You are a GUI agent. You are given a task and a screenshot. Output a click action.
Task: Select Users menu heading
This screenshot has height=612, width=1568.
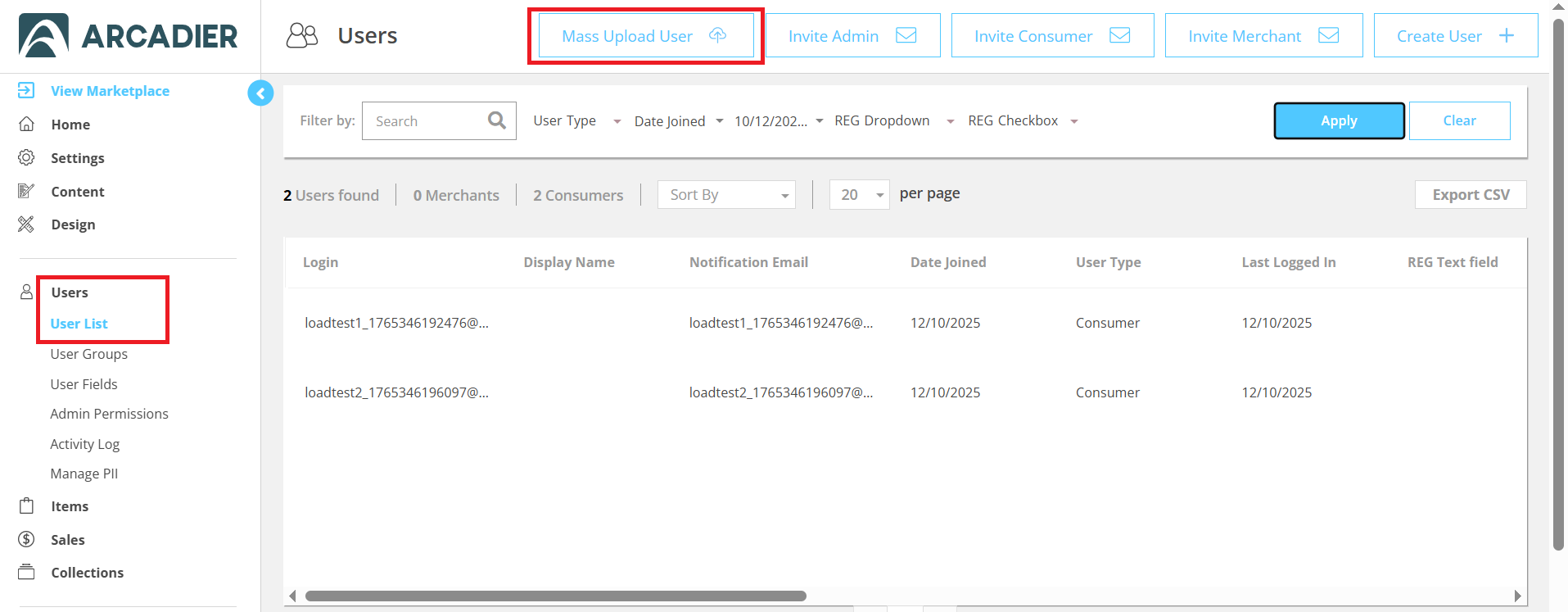[x=70, y=292]
